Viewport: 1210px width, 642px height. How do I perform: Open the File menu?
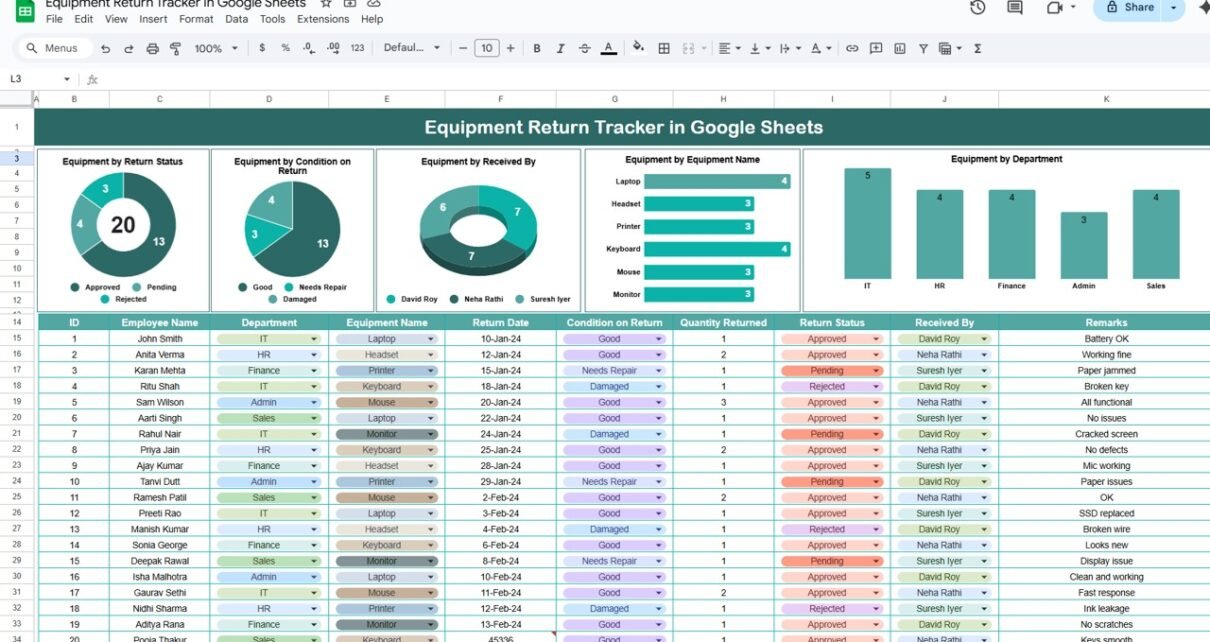point(54,19)
